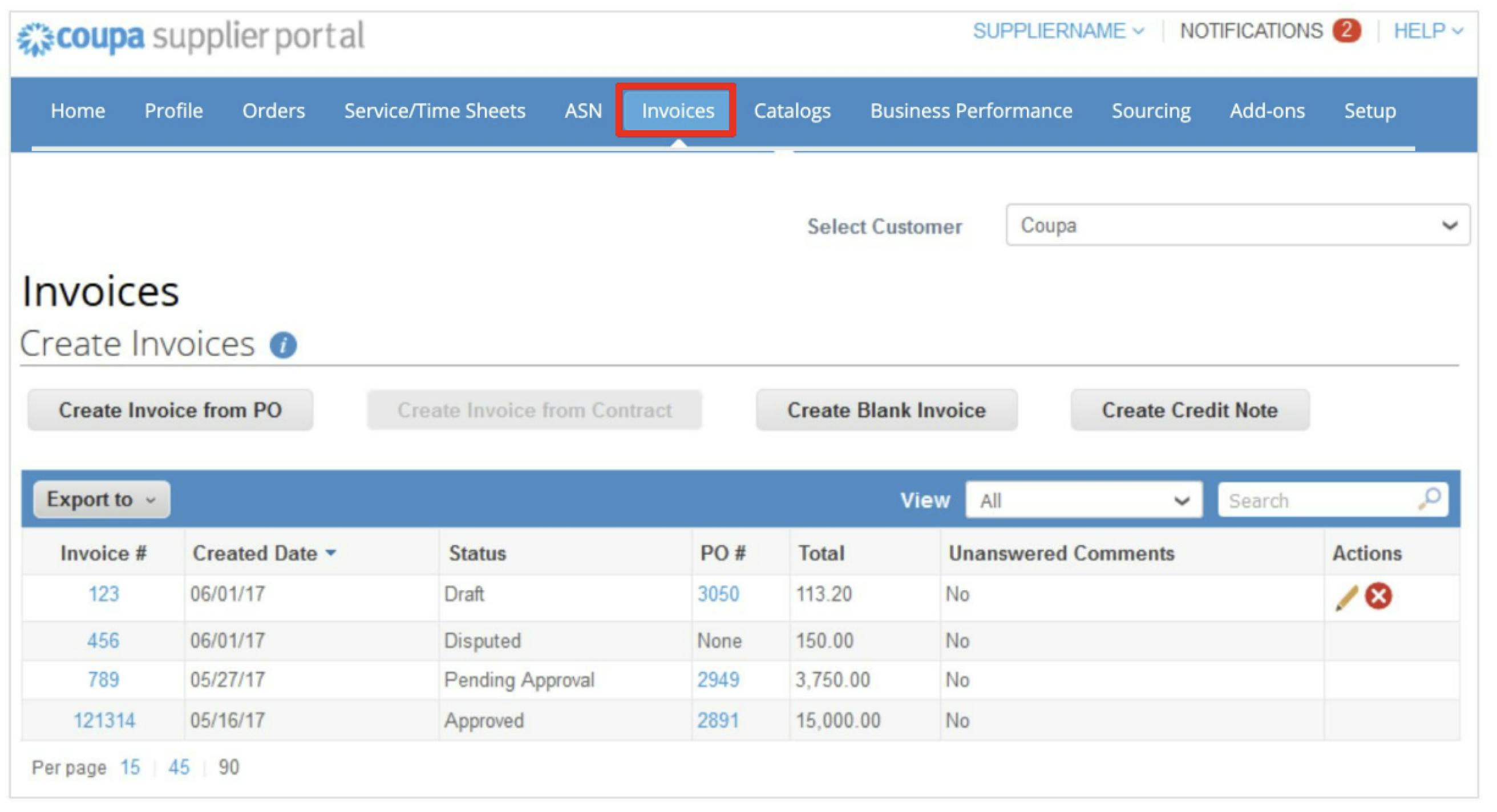This screenshot has width=1497, height=812.
Task: Expand the Export to menu
Action: coord(102,500)
